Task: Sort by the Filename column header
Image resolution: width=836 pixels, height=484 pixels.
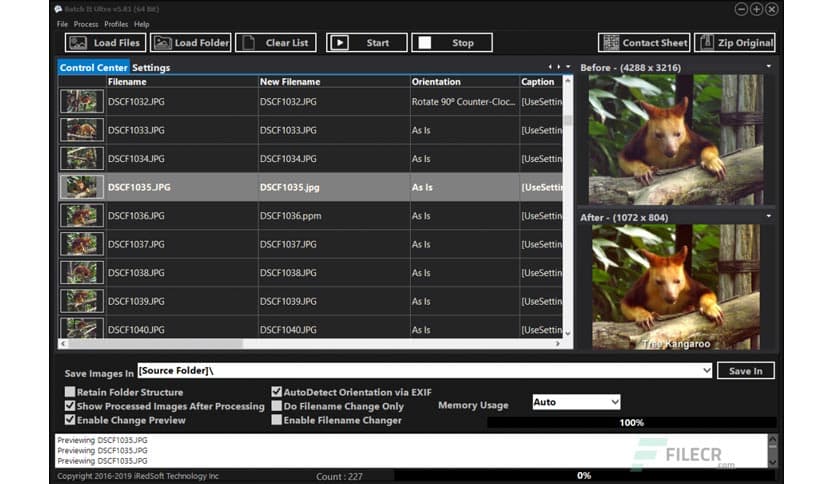Action: click(x=182, y=82)
